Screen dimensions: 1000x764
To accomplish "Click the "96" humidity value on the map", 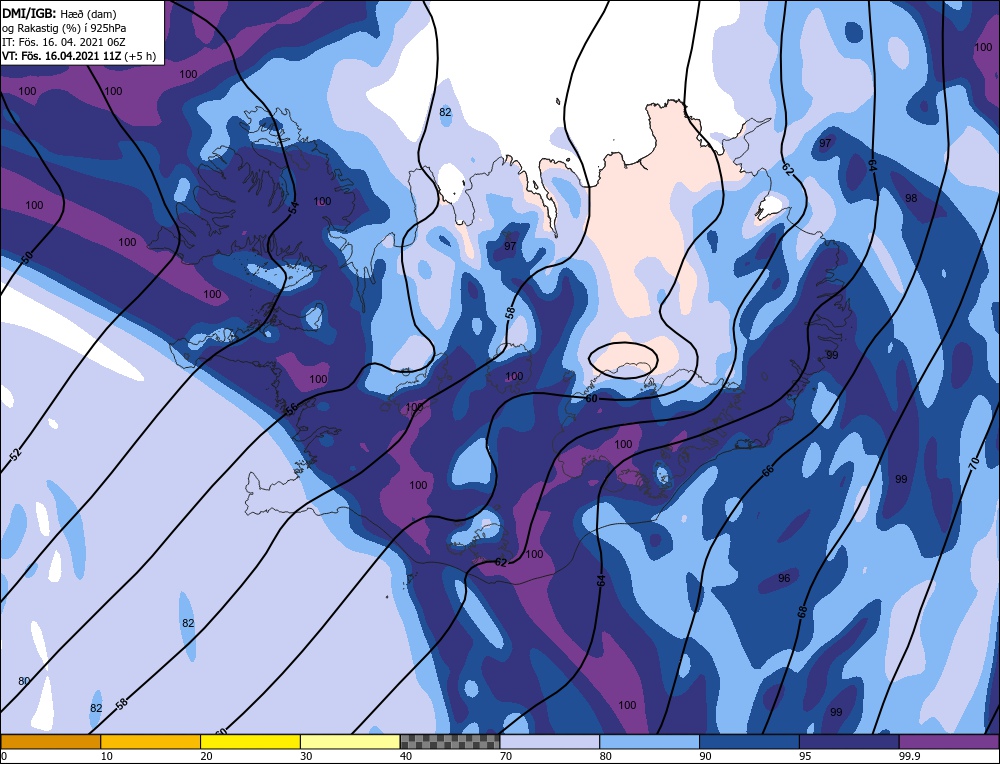I will 784,578.
